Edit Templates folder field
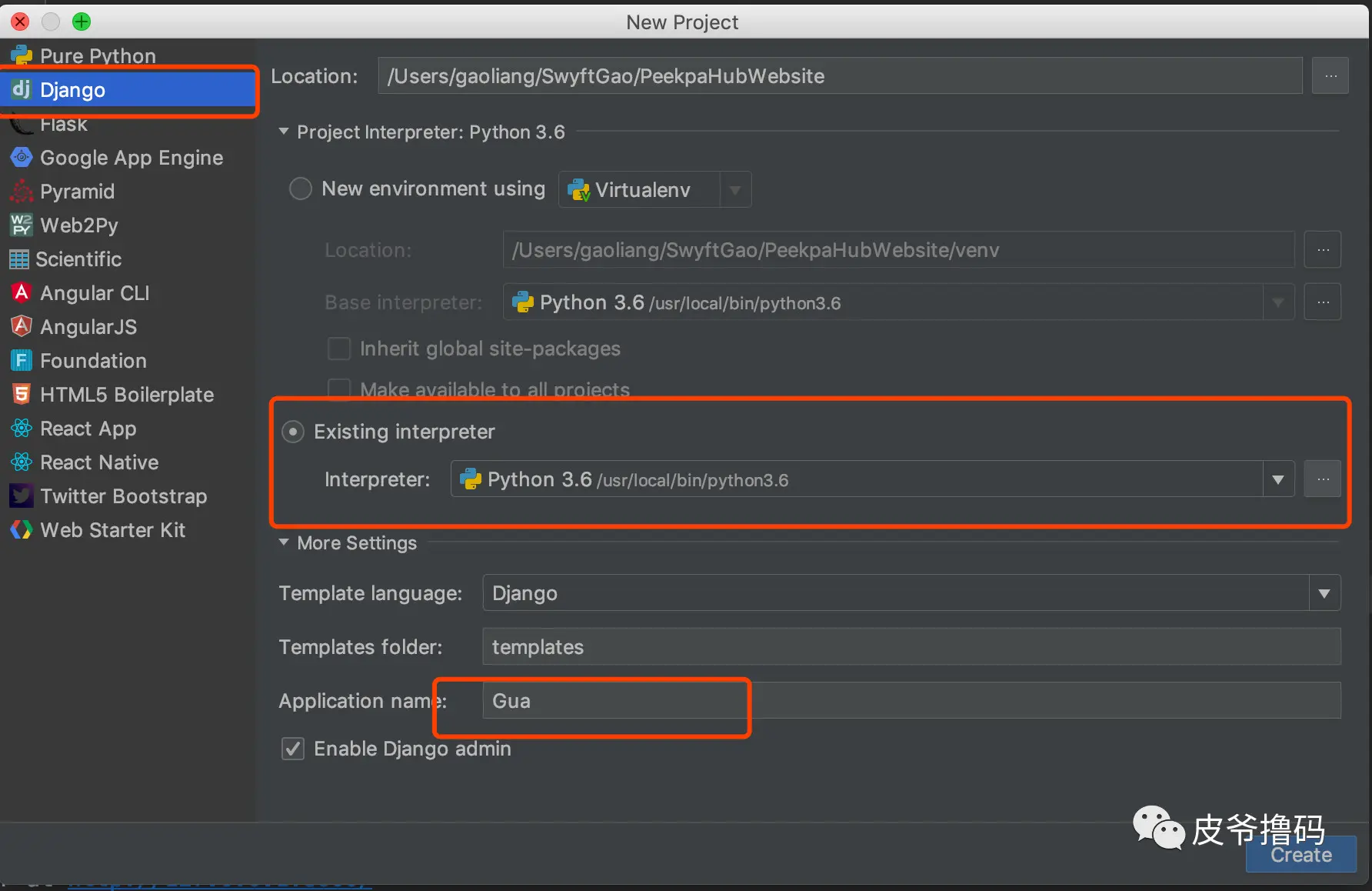 pos(911,646)
